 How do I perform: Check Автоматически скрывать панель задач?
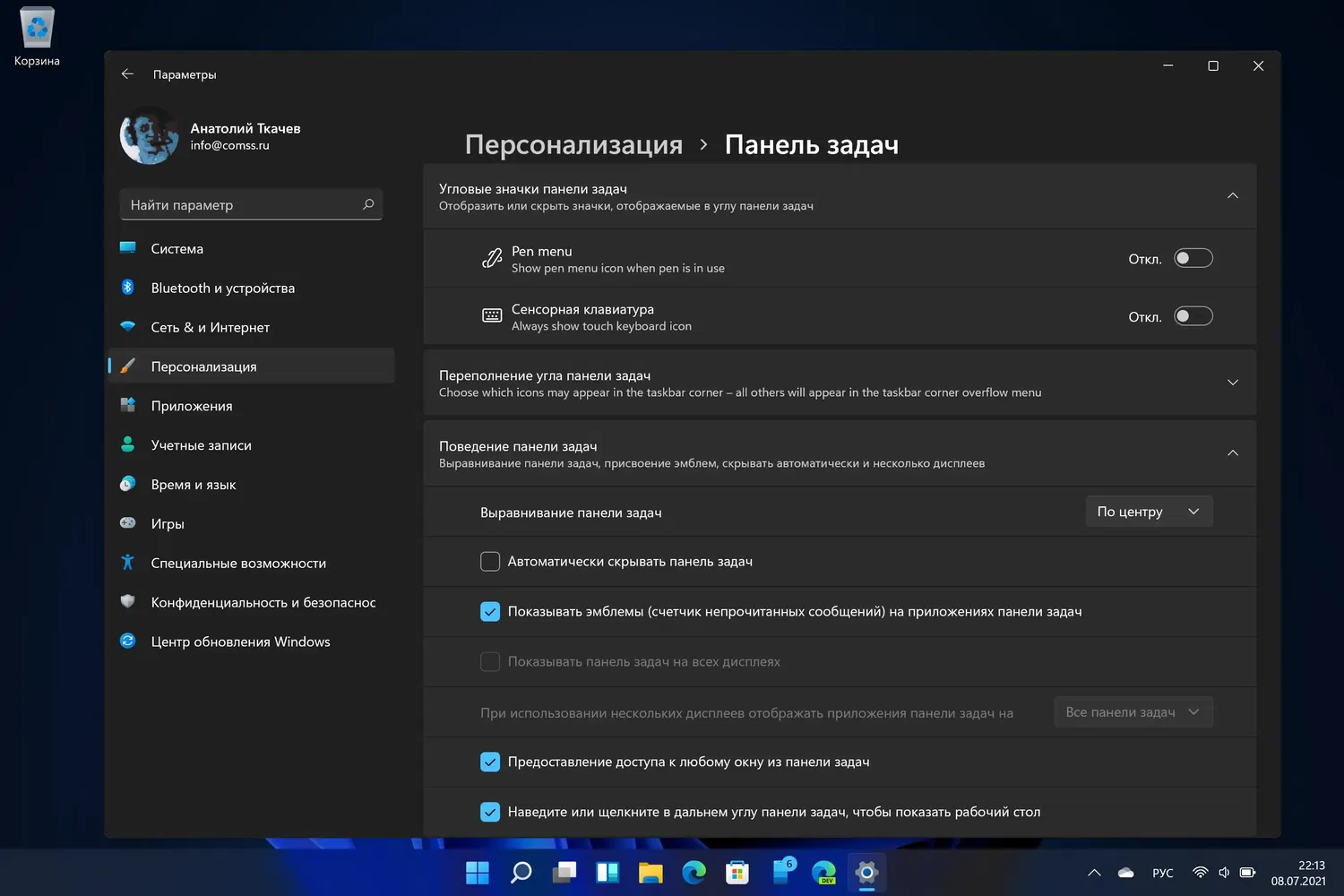pyautogui.click(x=490, y=562)
